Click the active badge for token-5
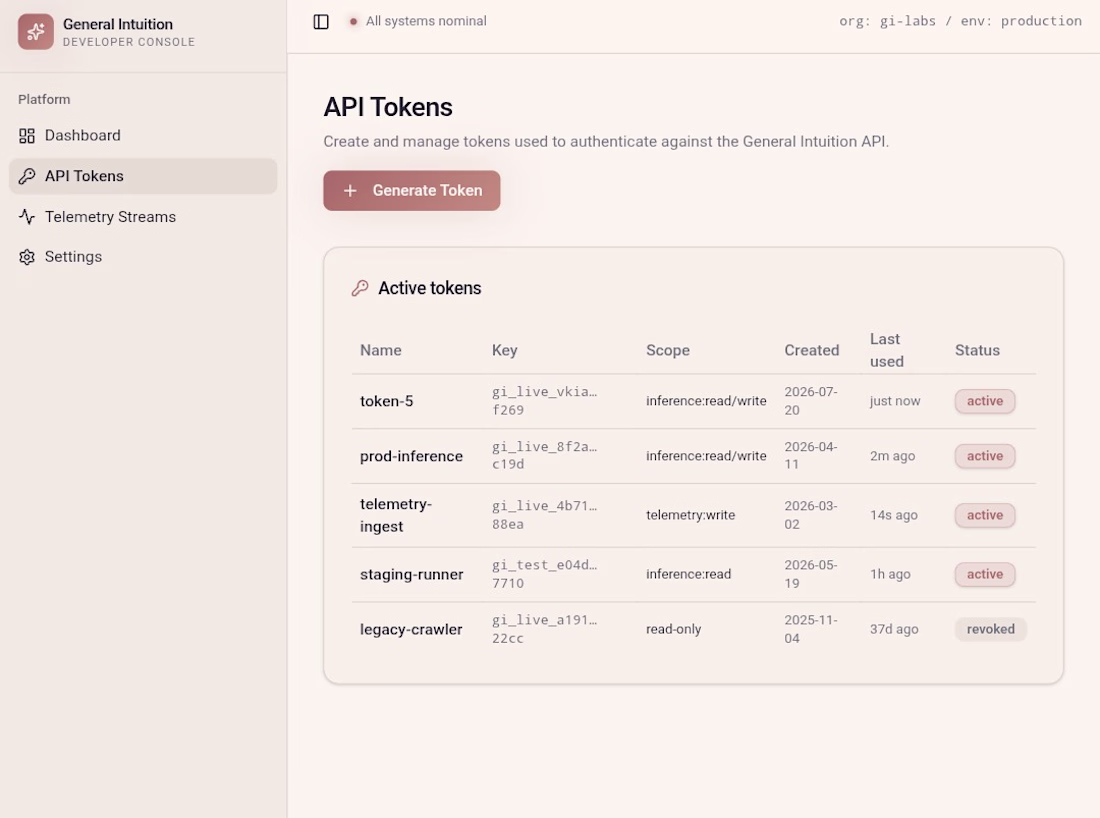 pyautogui.click(x=985, y=401)
